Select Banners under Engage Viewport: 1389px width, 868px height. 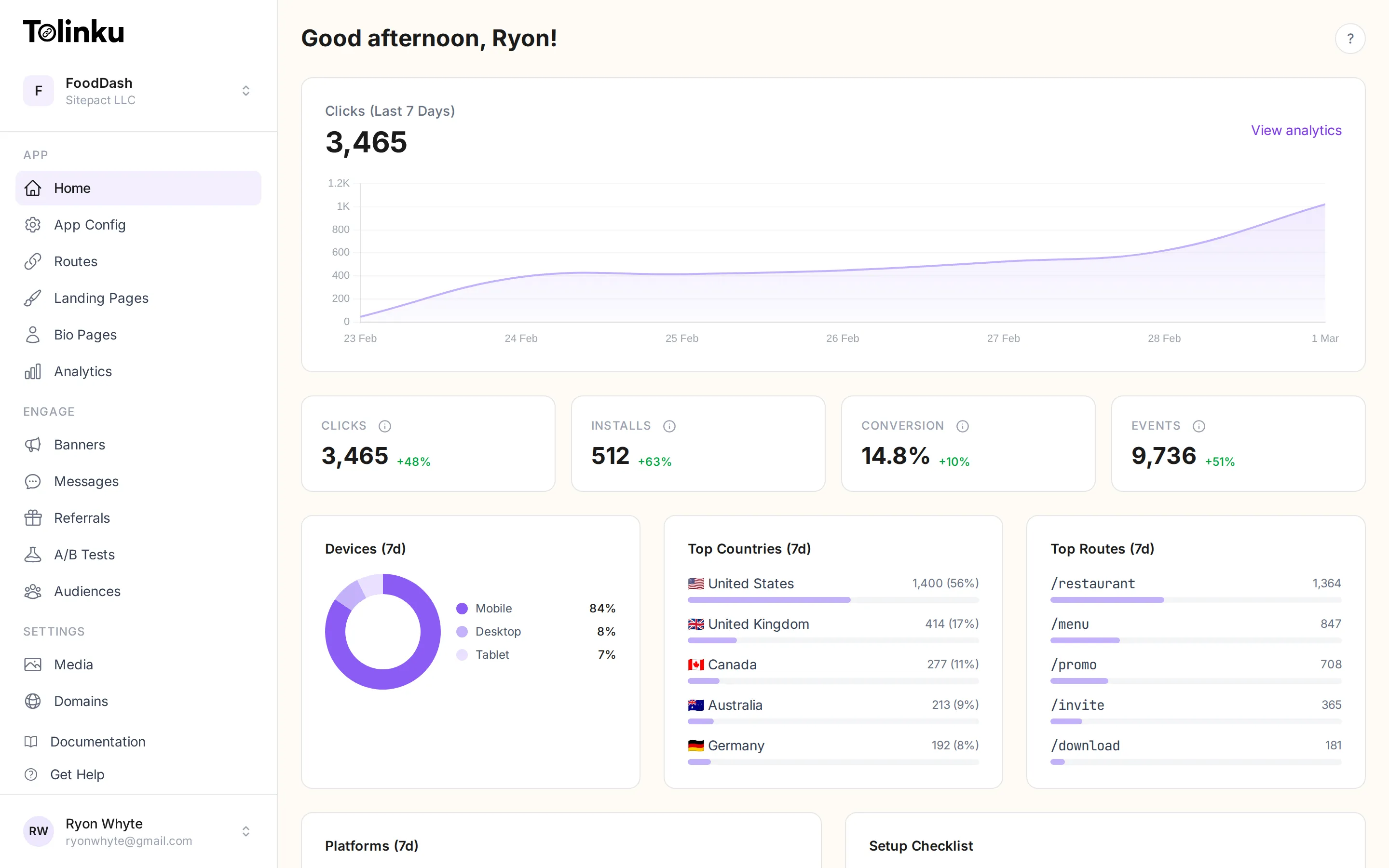79,444
